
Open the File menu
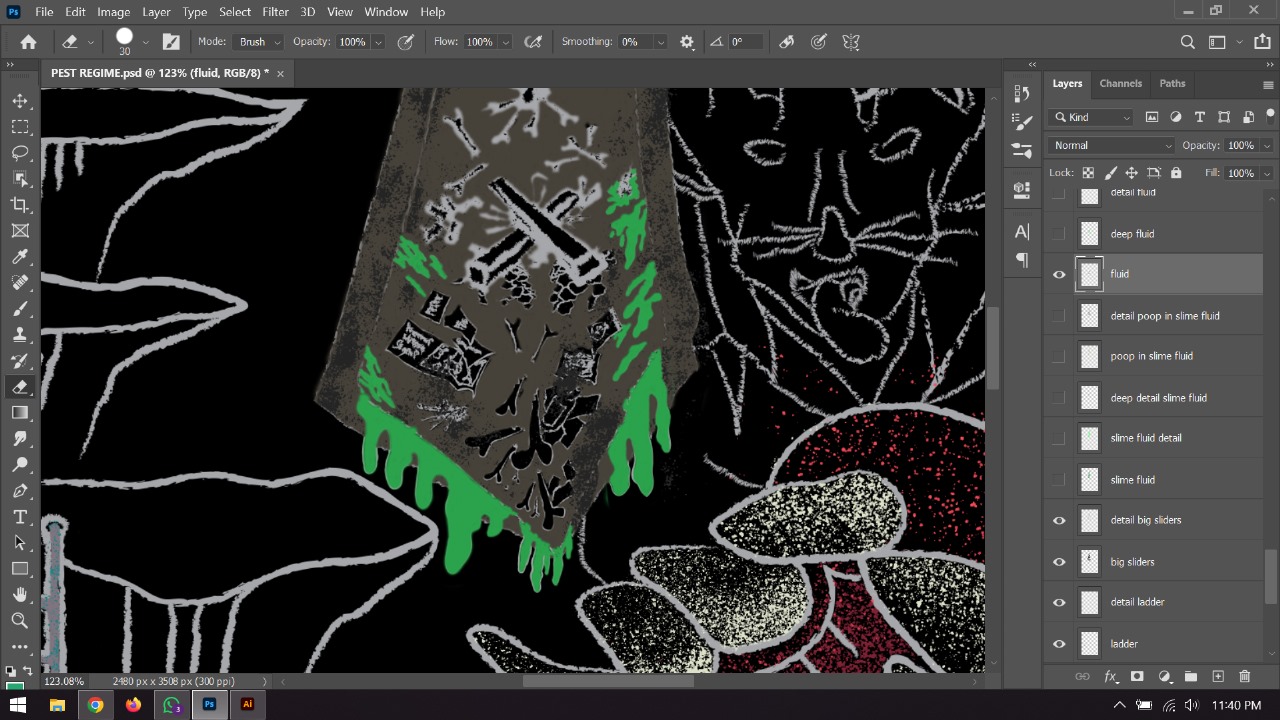pos(44,11)
